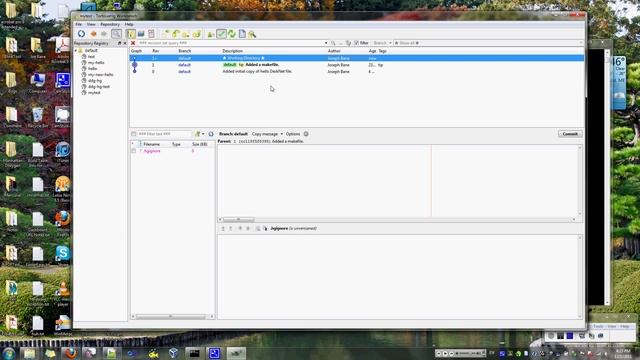The height and width of the screenshot is (360, 640).
Task: Check the .hgignore file checkbox
Action: pyautogui.click(x=133, y=151)
